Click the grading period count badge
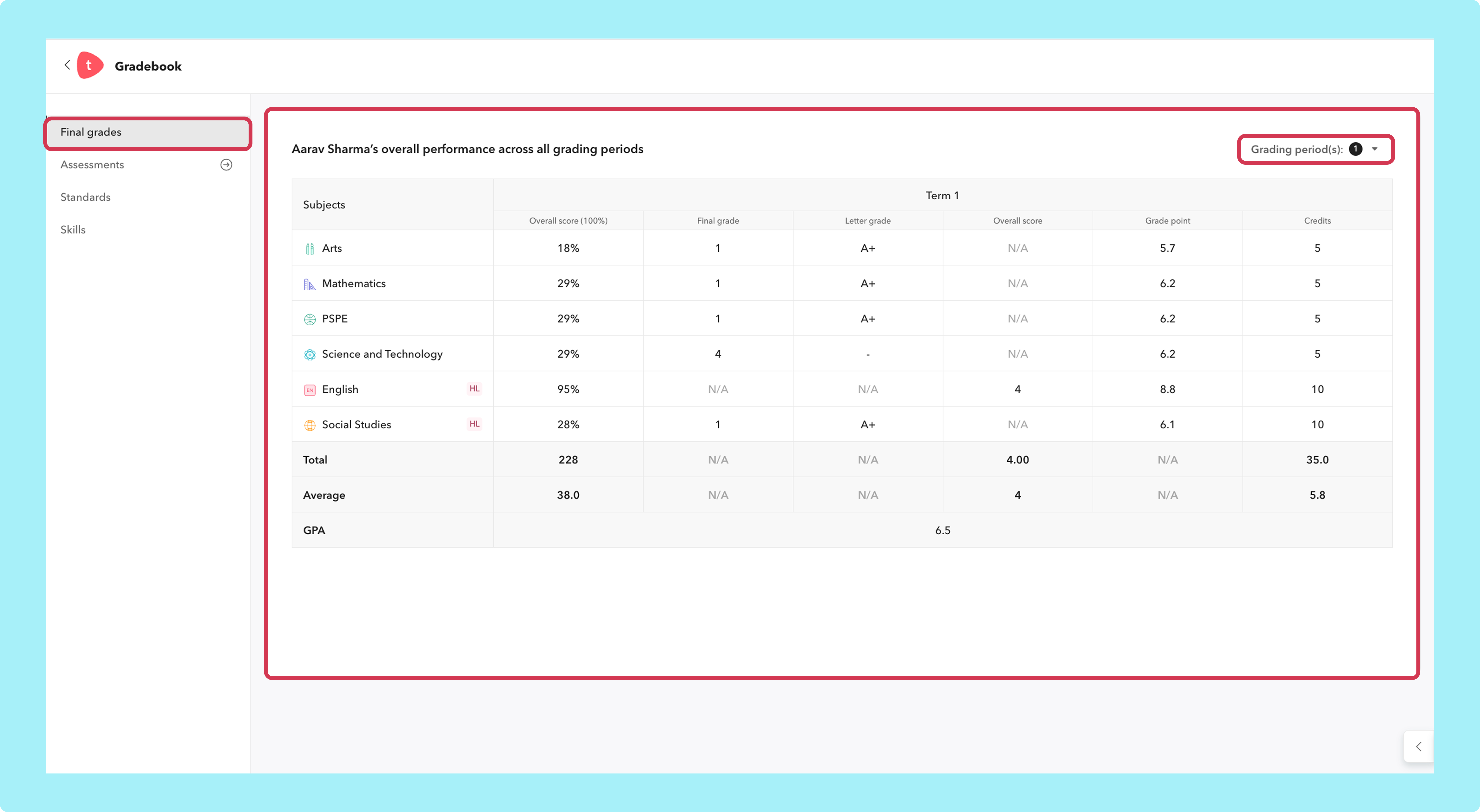 [1355, 149]
